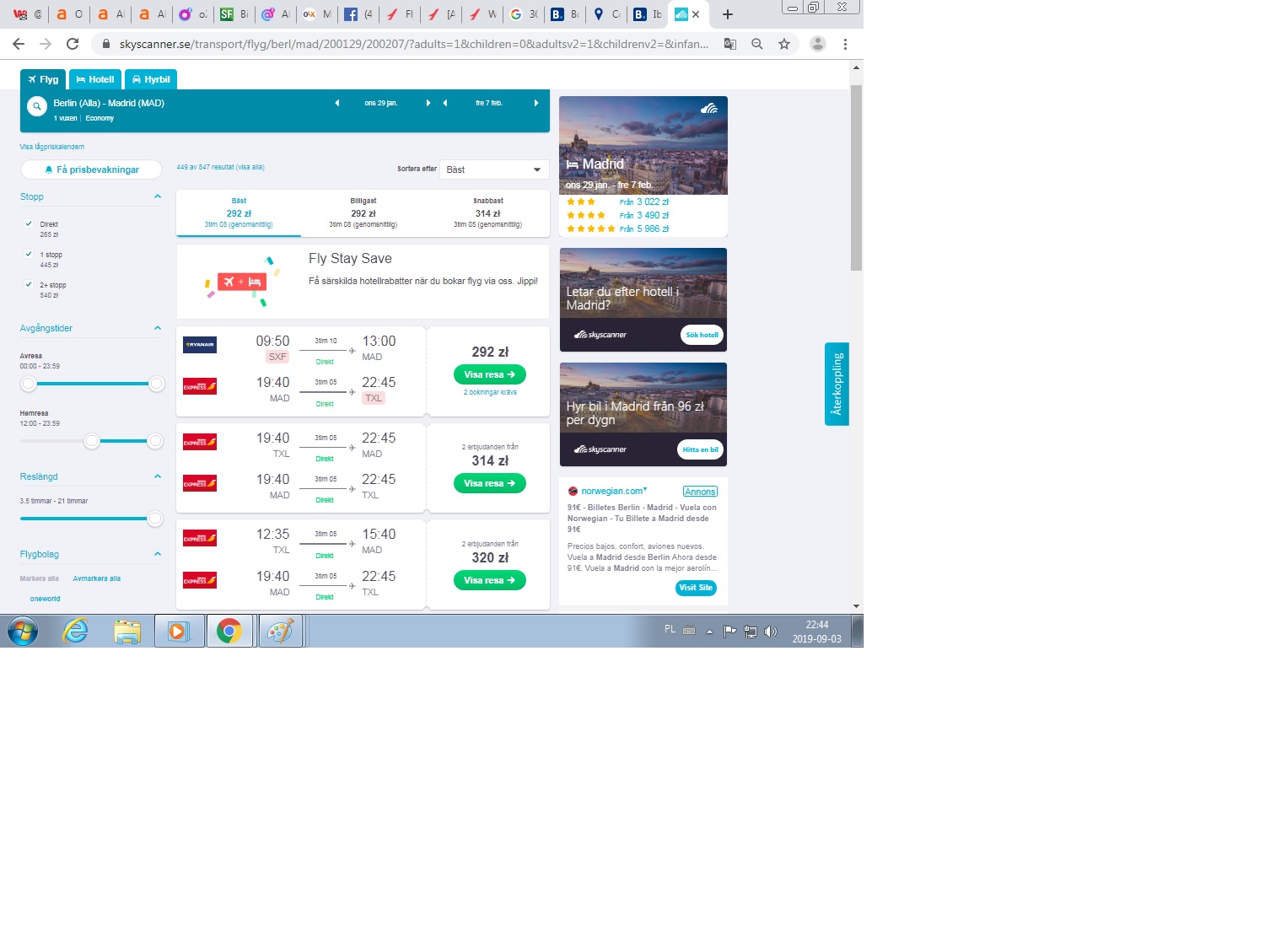Go to previous departure date arrow
The width and height of the screenshot is (1270, 952).
click(x=337, y=103)
